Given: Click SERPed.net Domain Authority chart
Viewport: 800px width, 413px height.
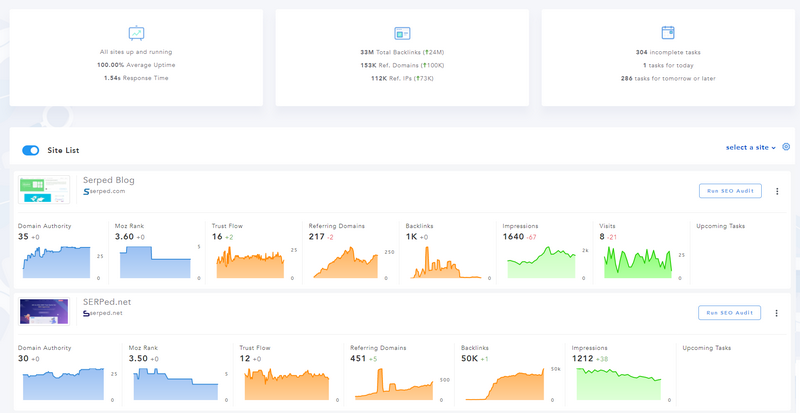Looking at the screenshot, I should 63,384.
